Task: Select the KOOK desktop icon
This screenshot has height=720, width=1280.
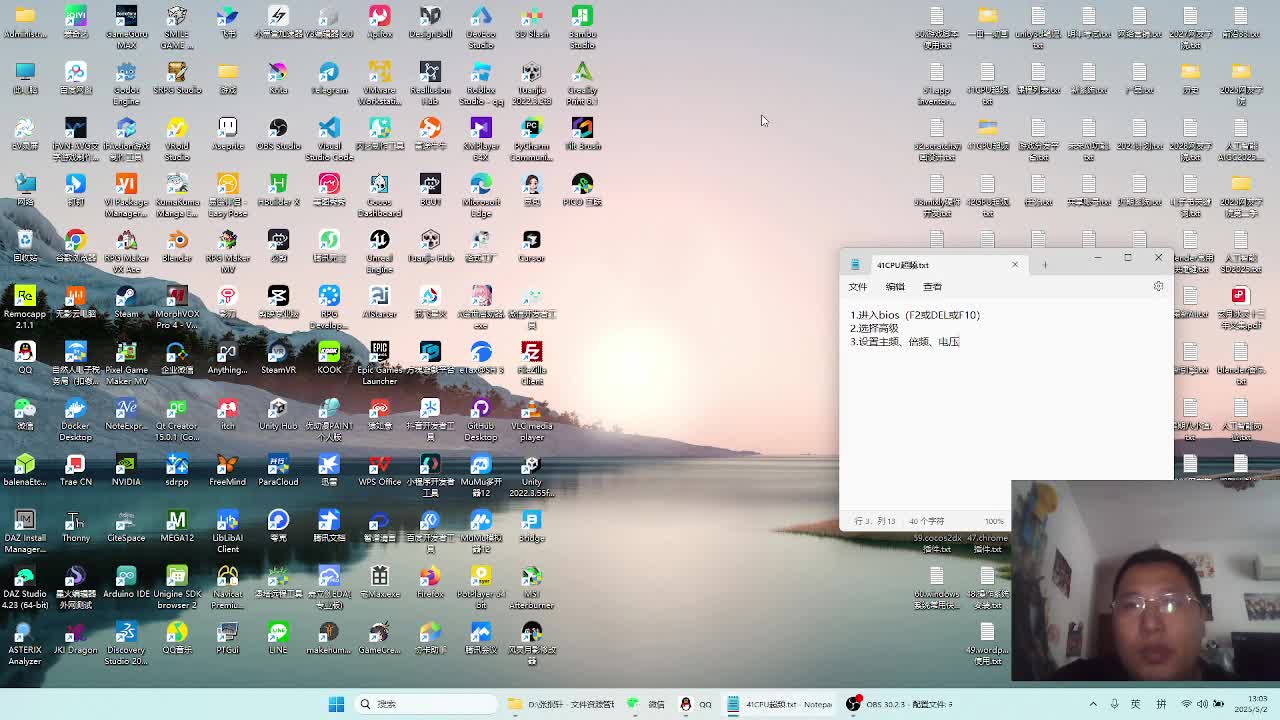Action: click(x=329, y=358)
